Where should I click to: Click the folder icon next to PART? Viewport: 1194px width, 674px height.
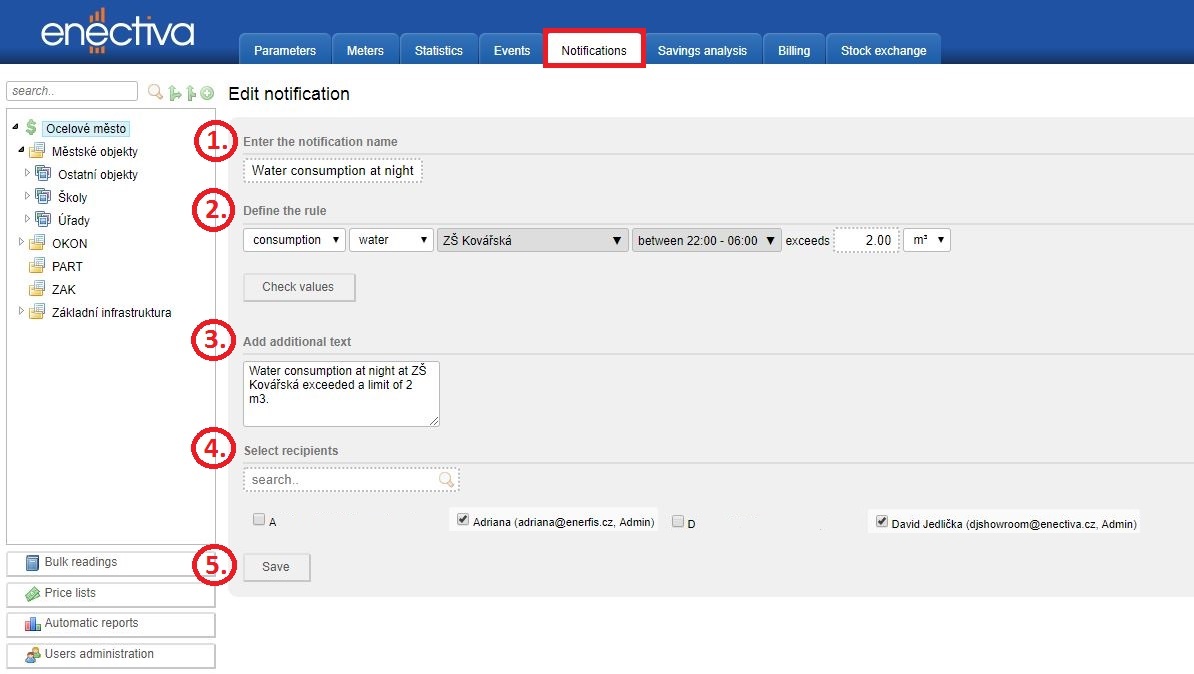(x=37, y=267)
